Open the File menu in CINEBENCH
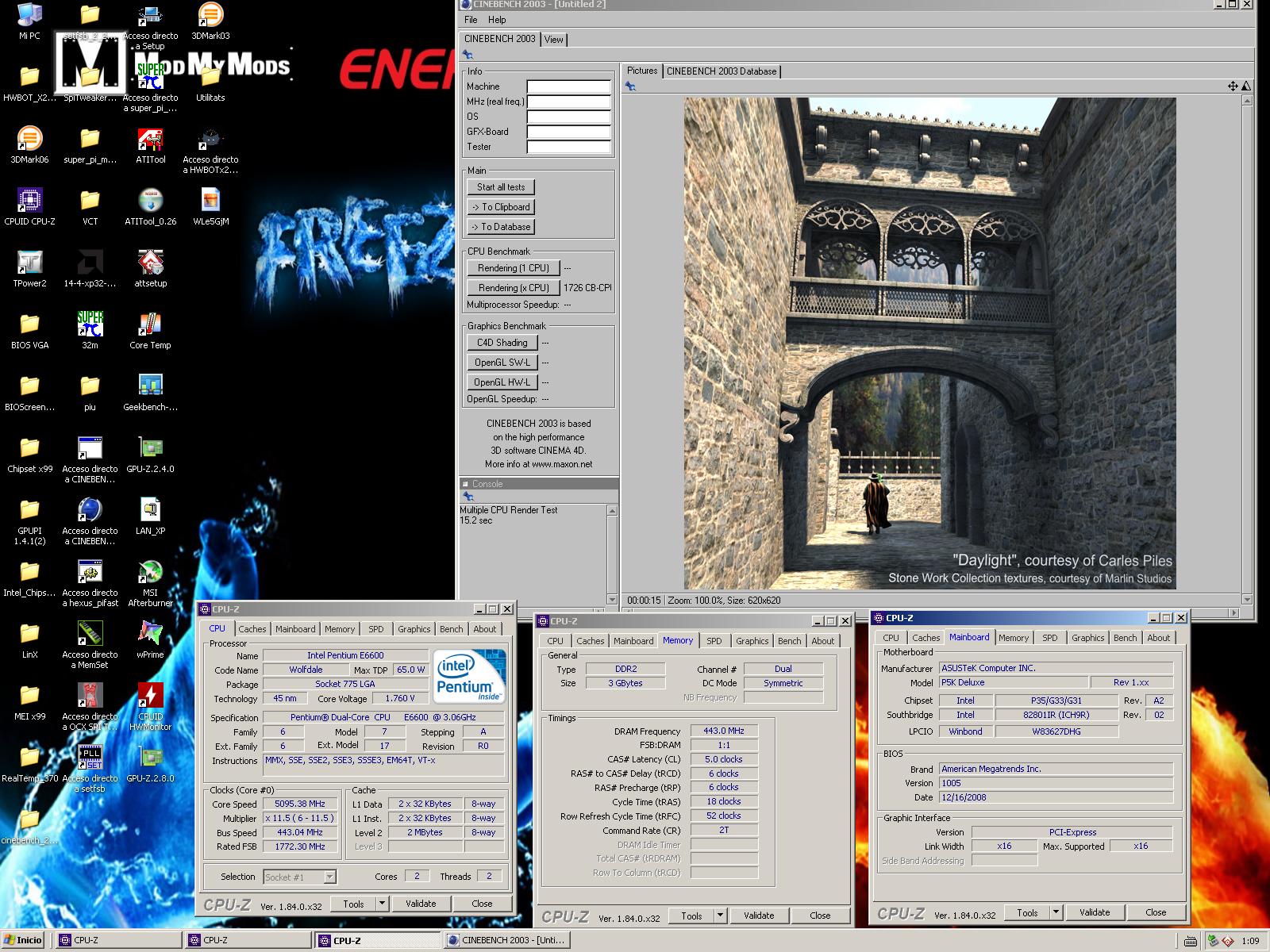 (x=471, y=20)
